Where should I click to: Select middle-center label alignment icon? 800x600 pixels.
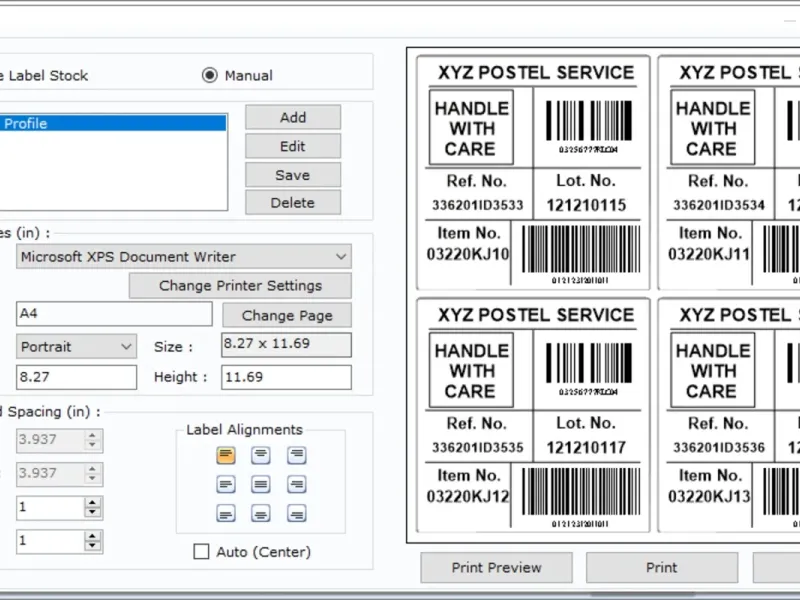(261, 484)
